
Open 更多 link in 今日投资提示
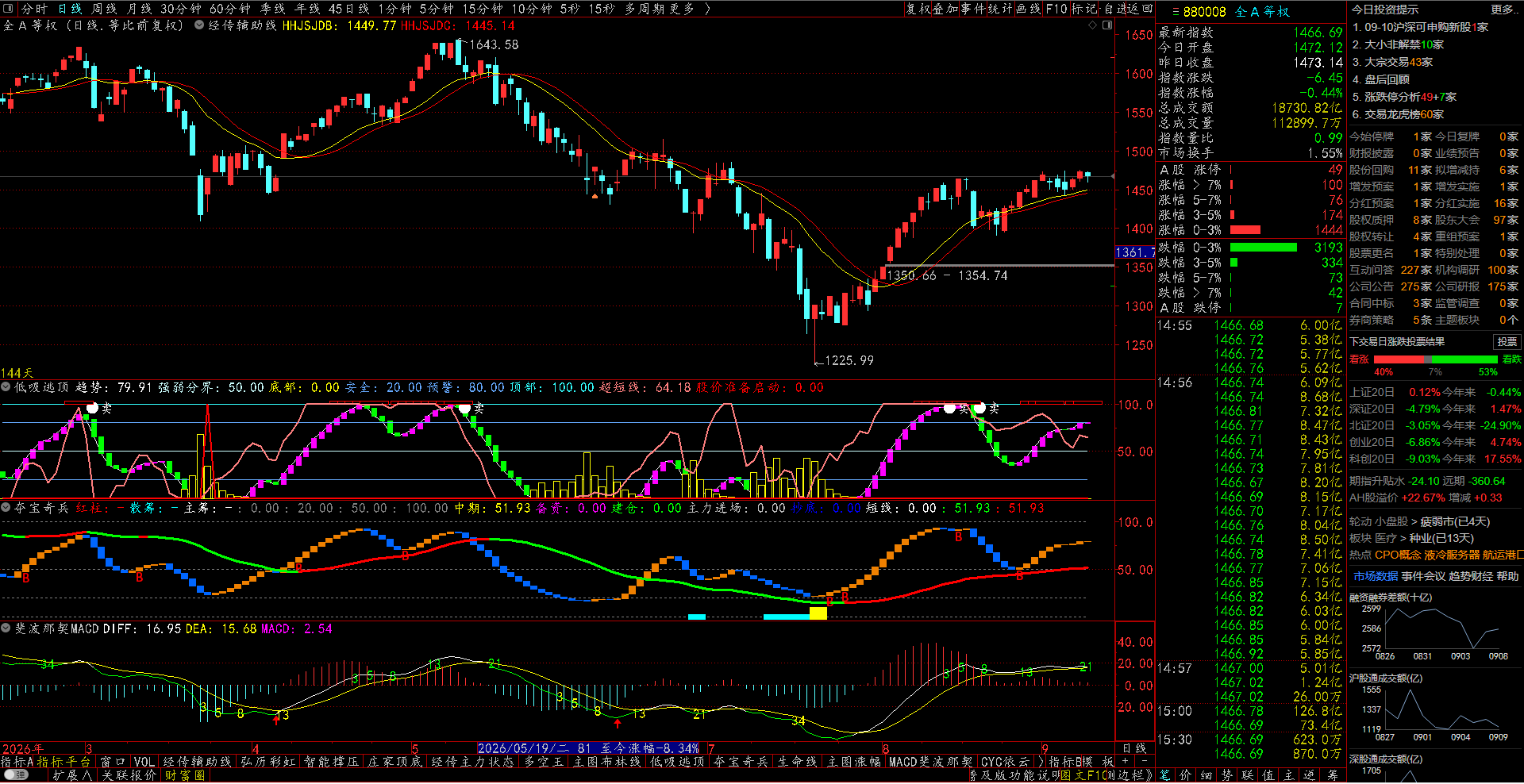1503,10
